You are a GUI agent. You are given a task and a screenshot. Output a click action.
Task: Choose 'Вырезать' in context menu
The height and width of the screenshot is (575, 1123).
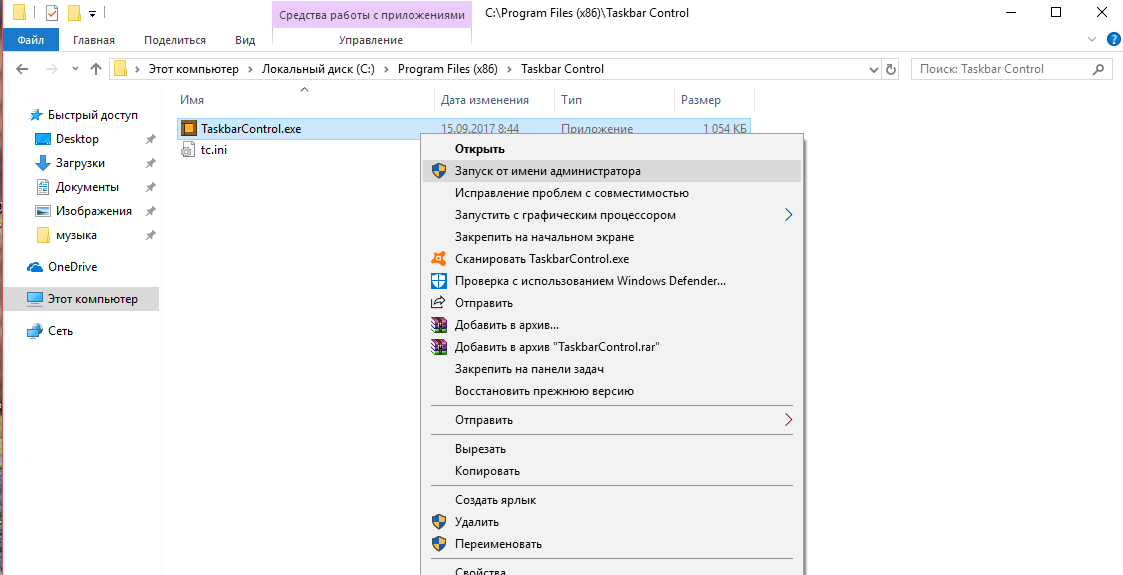coord(612,449)
